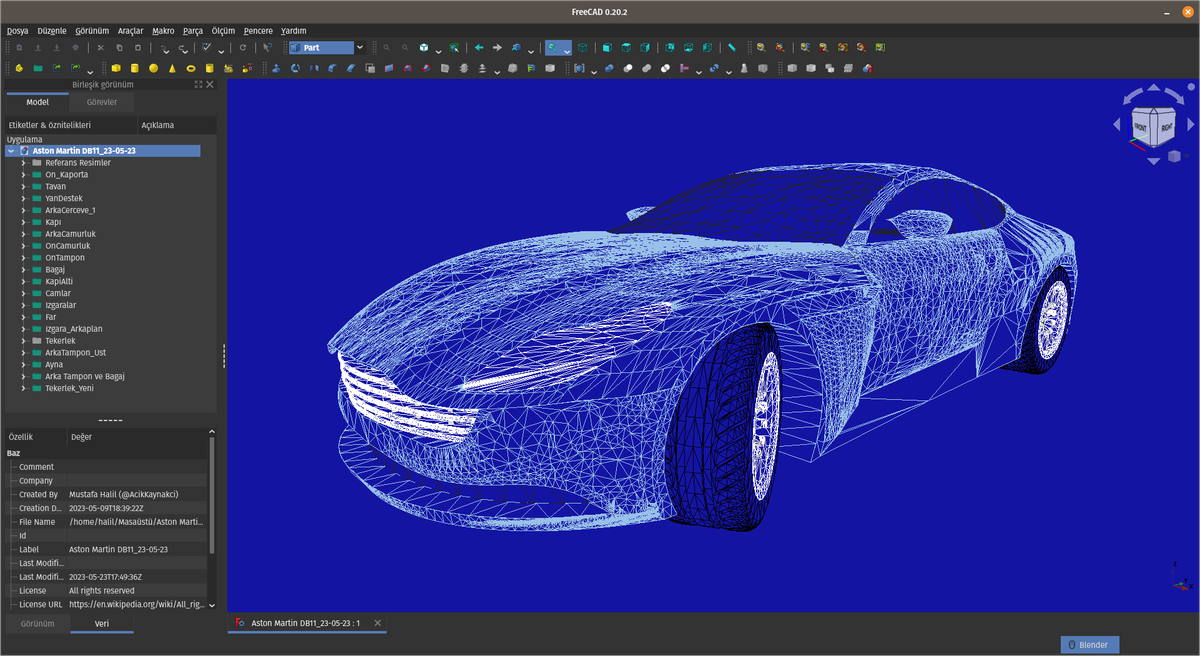Switch to the Görevler tab

tap(102, 102)
